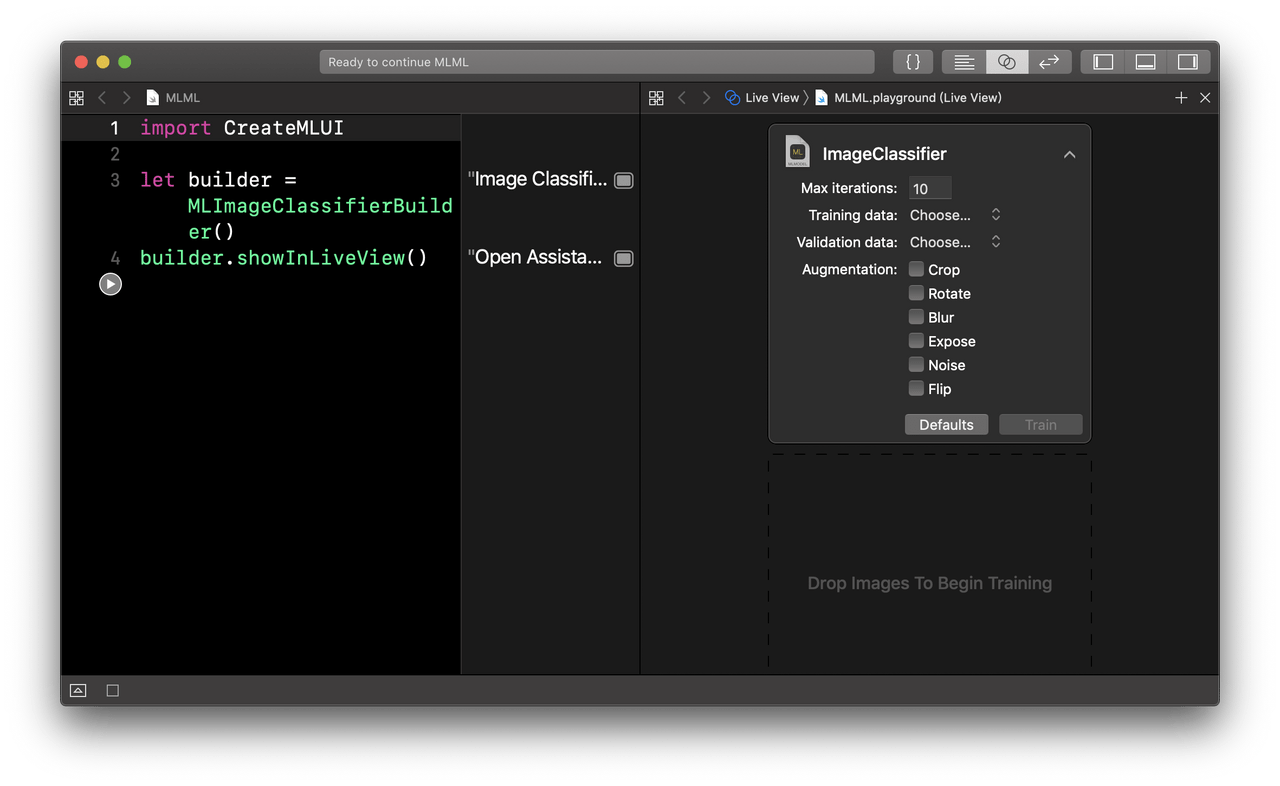
Task: Show quick look result for Image Classifier line
Action: click(623, 180)
